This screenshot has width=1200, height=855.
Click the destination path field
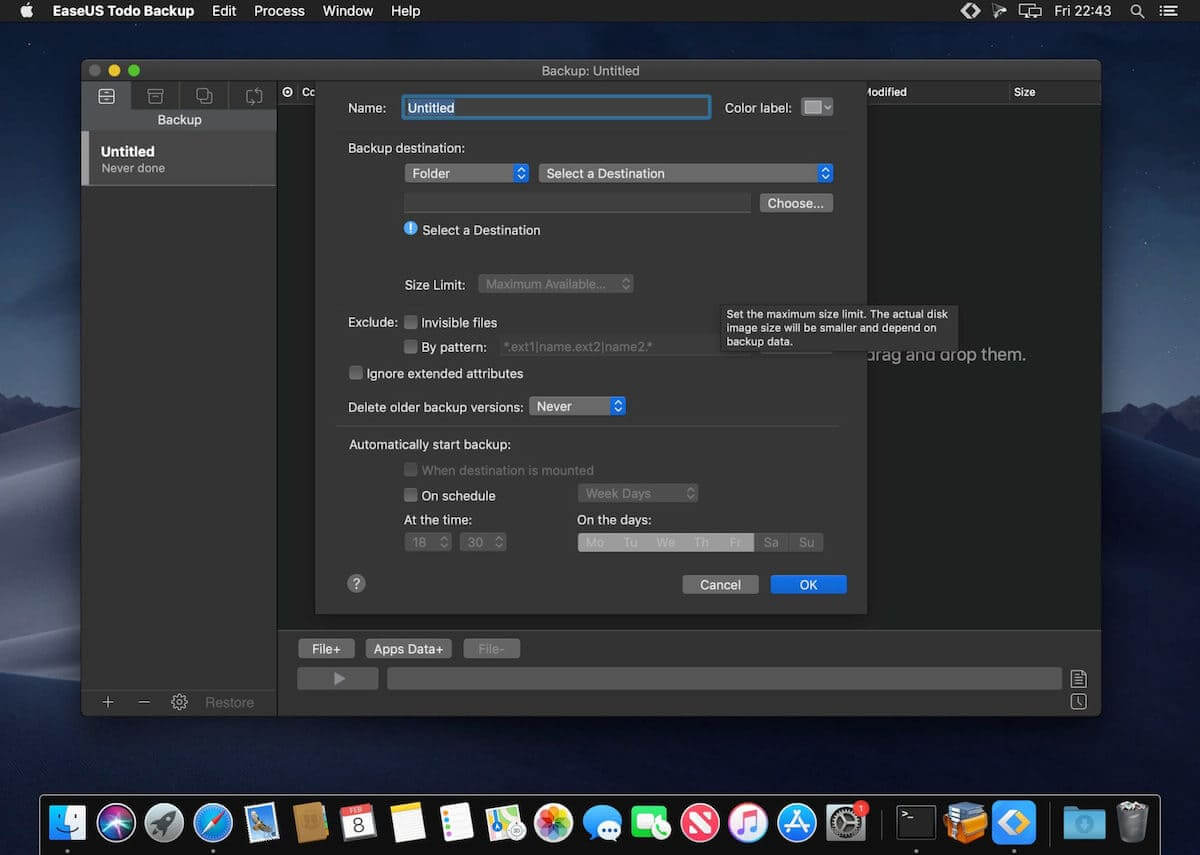[x=577, y=203]
